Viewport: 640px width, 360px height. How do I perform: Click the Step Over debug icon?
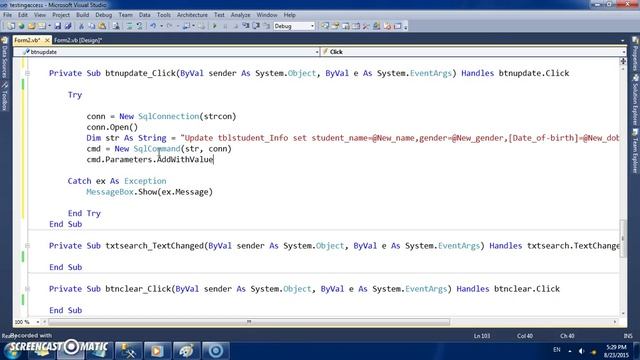pyautogui.click(x=256, y=26)
